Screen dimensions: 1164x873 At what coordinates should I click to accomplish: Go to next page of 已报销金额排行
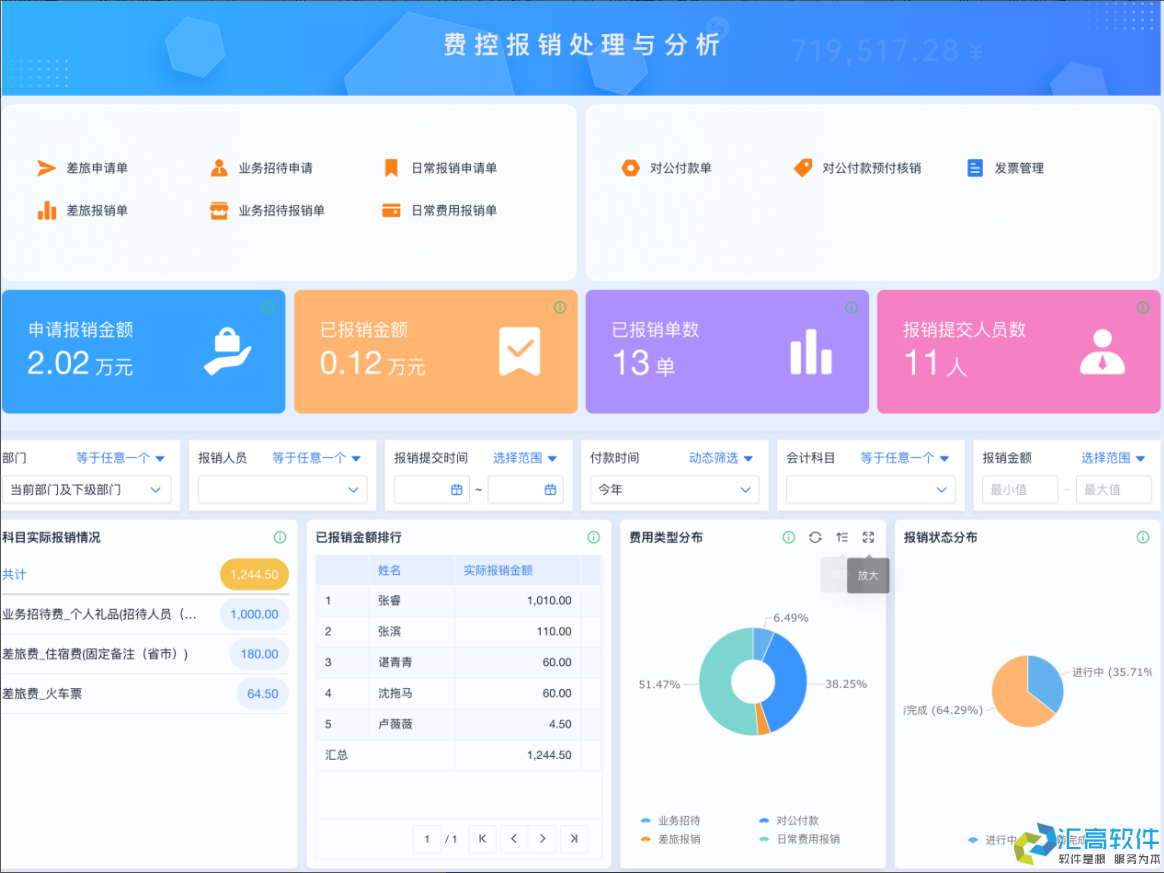coord(543,839)
